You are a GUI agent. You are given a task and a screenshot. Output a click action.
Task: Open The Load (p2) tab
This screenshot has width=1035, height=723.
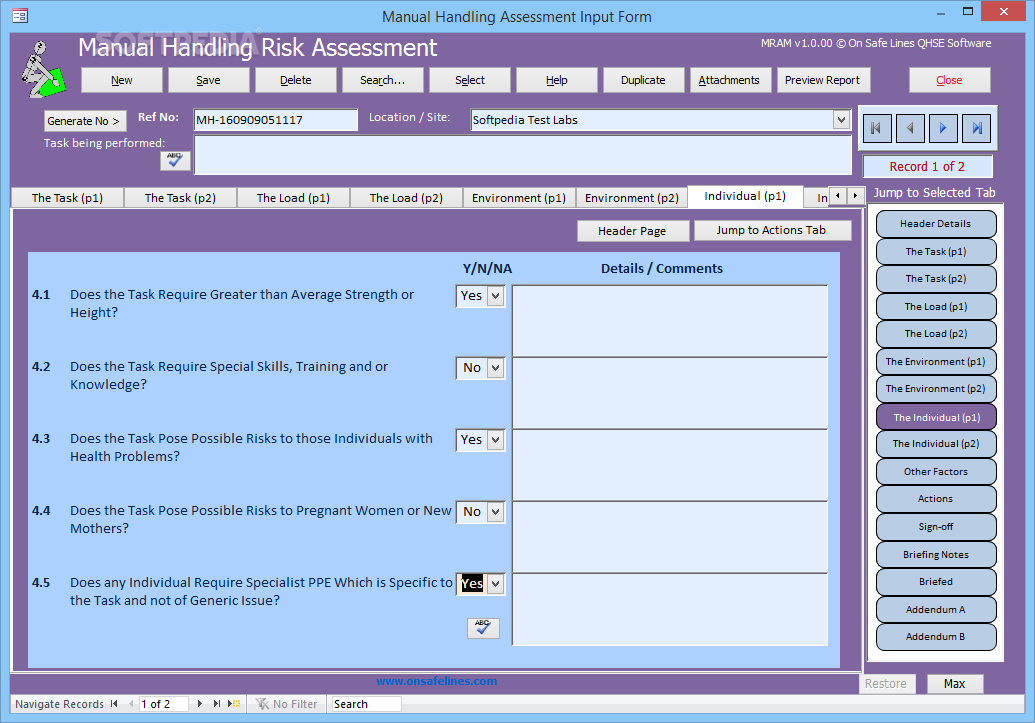(406, 197)
